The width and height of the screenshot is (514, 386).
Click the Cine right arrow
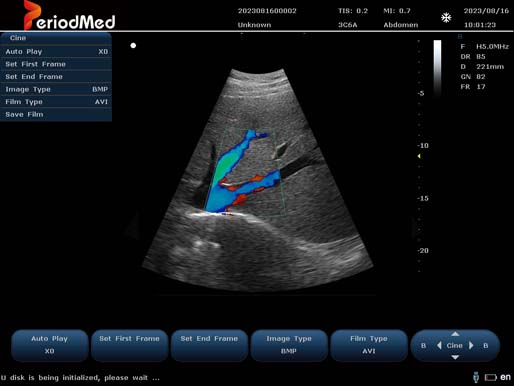click(x=471, y=346)
